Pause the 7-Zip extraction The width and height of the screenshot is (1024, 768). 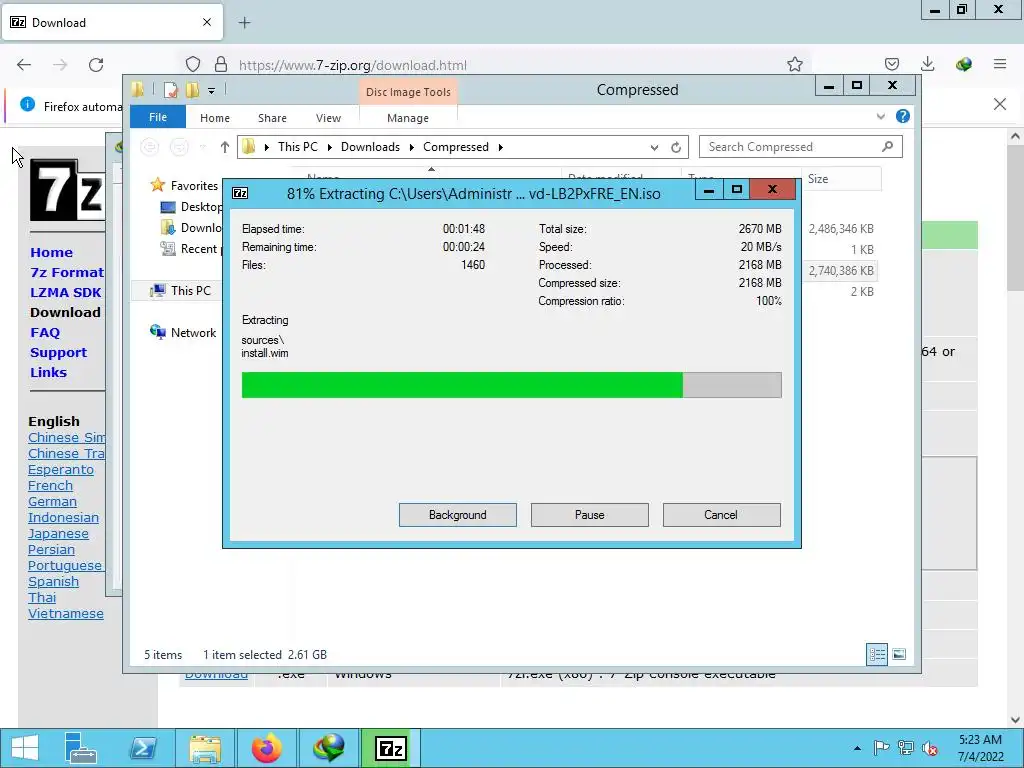pos(589,515)
